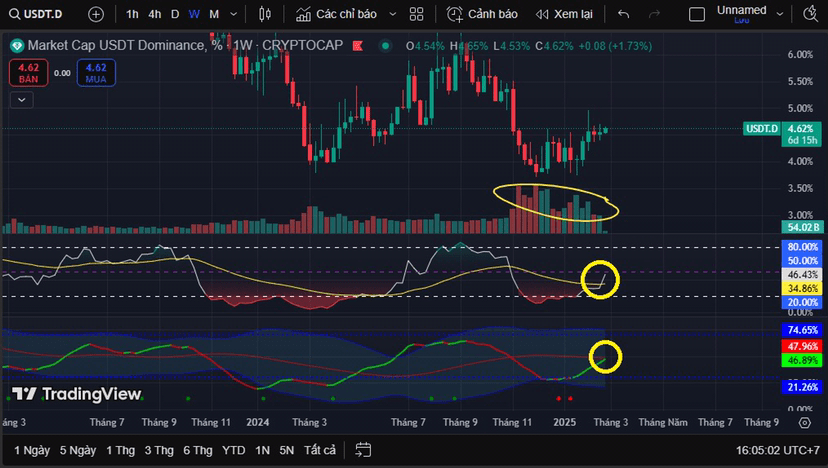Set the range to 1N

point(262,450)
